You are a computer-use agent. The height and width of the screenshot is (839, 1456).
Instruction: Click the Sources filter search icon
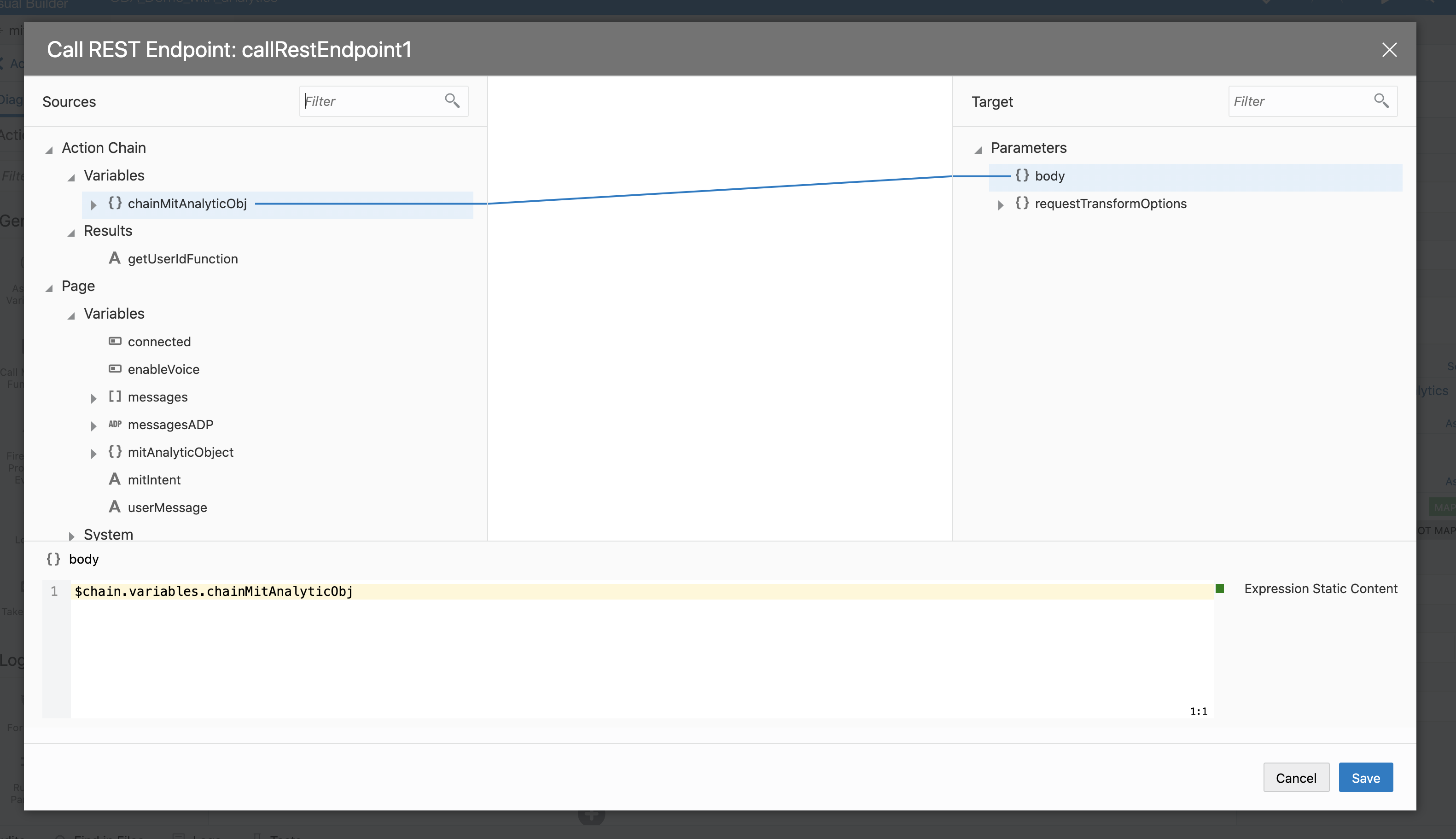point(452,101)
